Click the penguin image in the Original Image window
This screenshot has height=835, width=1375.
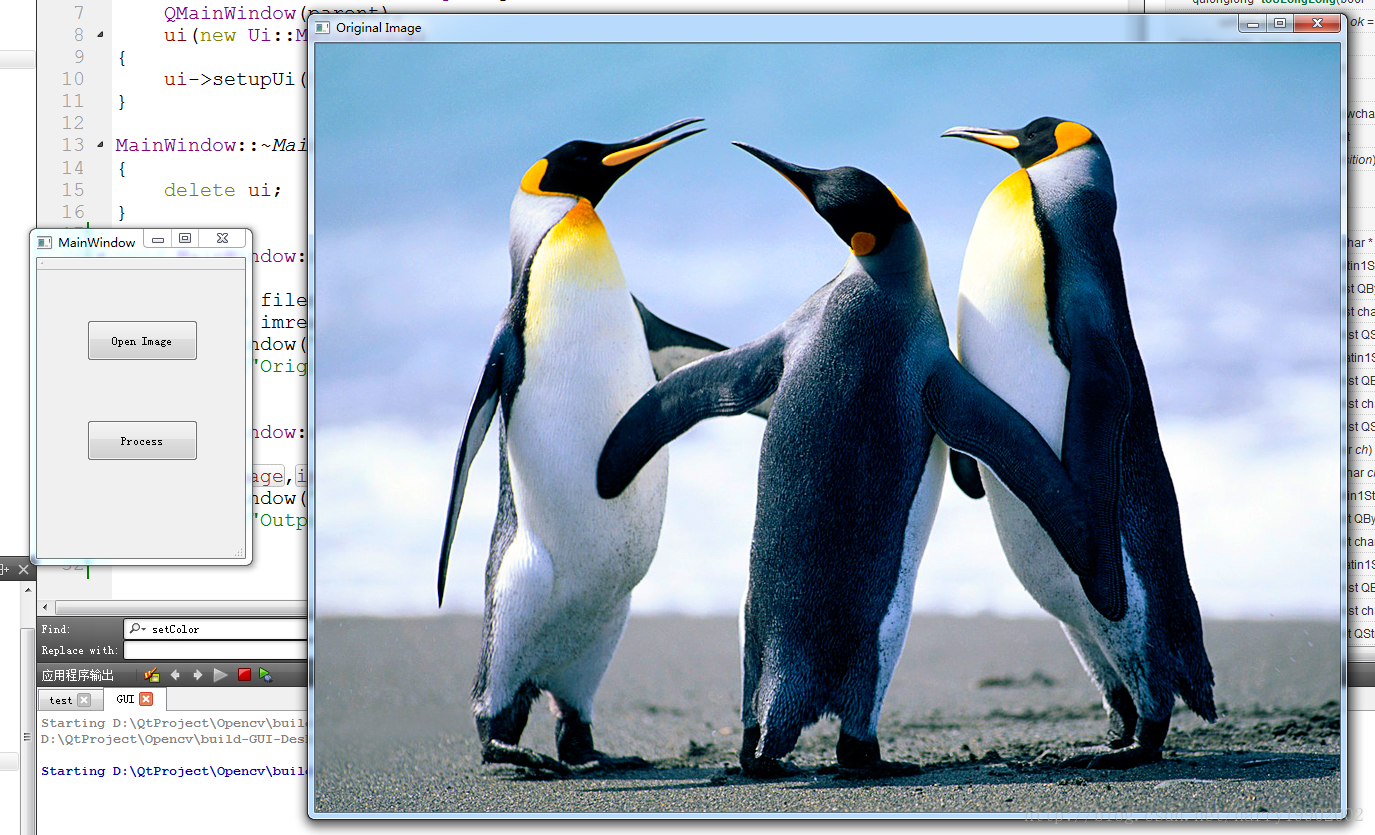[x=827, y=427]
